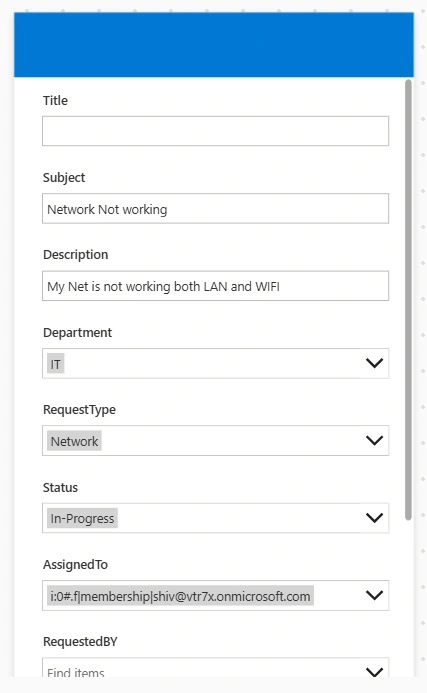Click the Title text input field
427x693 pixels.
tap(215, 131)
